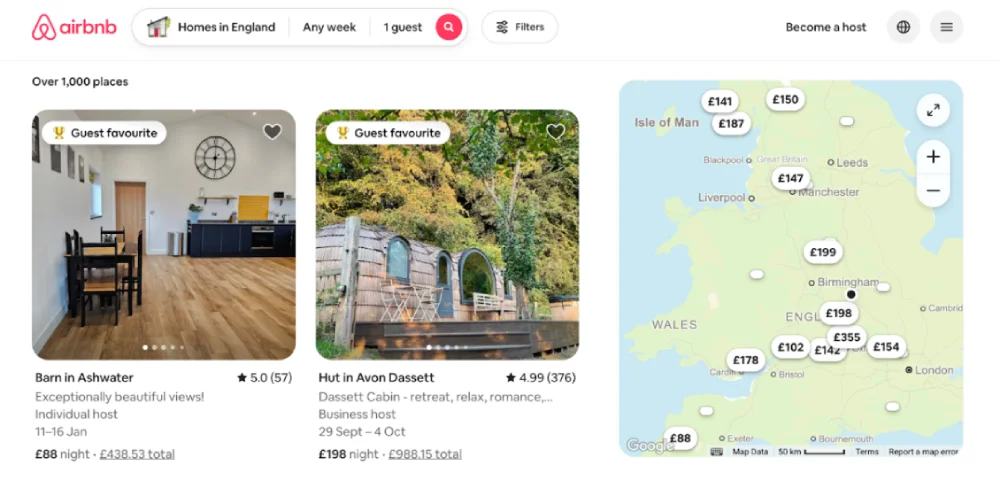The width and height of the screenshot is (1000, 481).
Task: Change the 1 guest selector
Action: (402, 27)
